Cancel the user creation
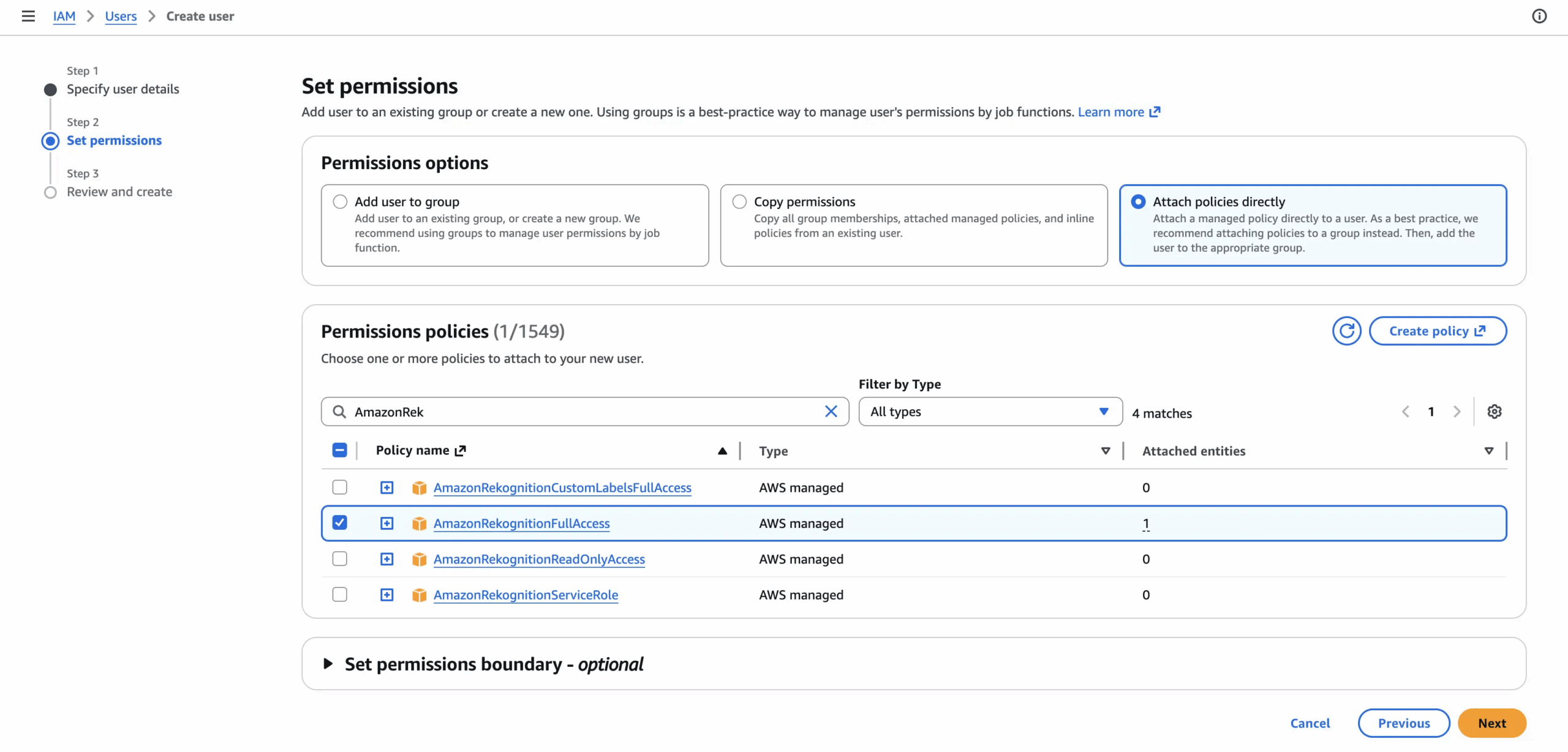 click(1310, 723)
